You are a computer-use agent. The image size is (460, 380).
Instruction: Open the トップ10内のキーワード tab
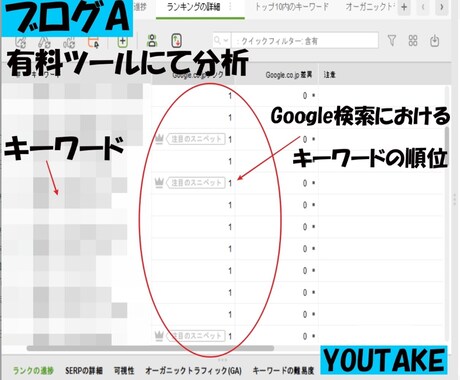coord(292,7)
